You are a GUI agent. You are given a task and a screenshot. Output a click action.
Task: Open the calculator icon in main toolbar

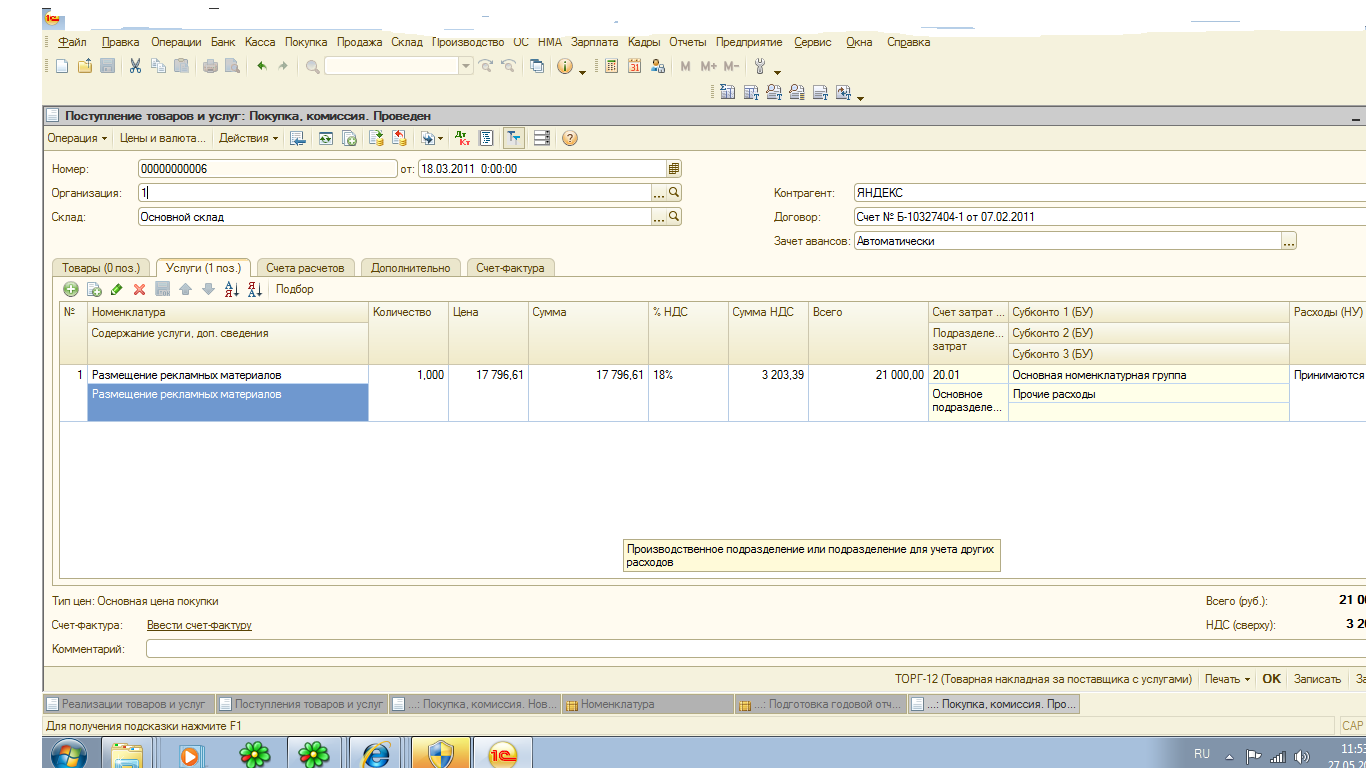(x=611, y=66)
